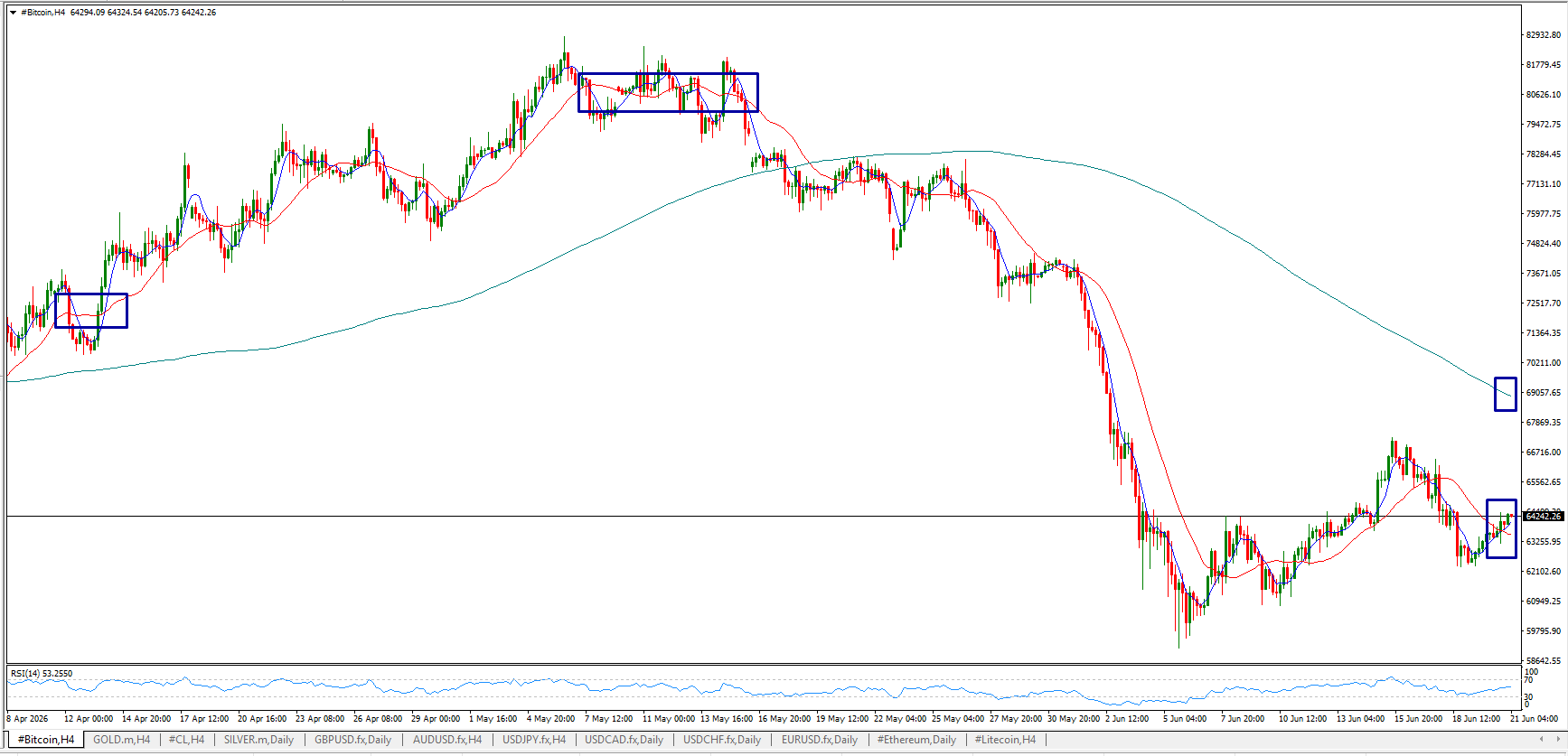Click the 2 Jun 12:00 time label
The height and width of the screenshot is (756, 1568).
1127,719
